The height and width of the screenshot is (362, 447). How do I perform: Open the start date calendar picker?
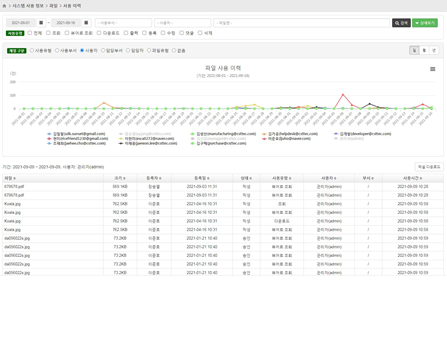coord(41,23)
